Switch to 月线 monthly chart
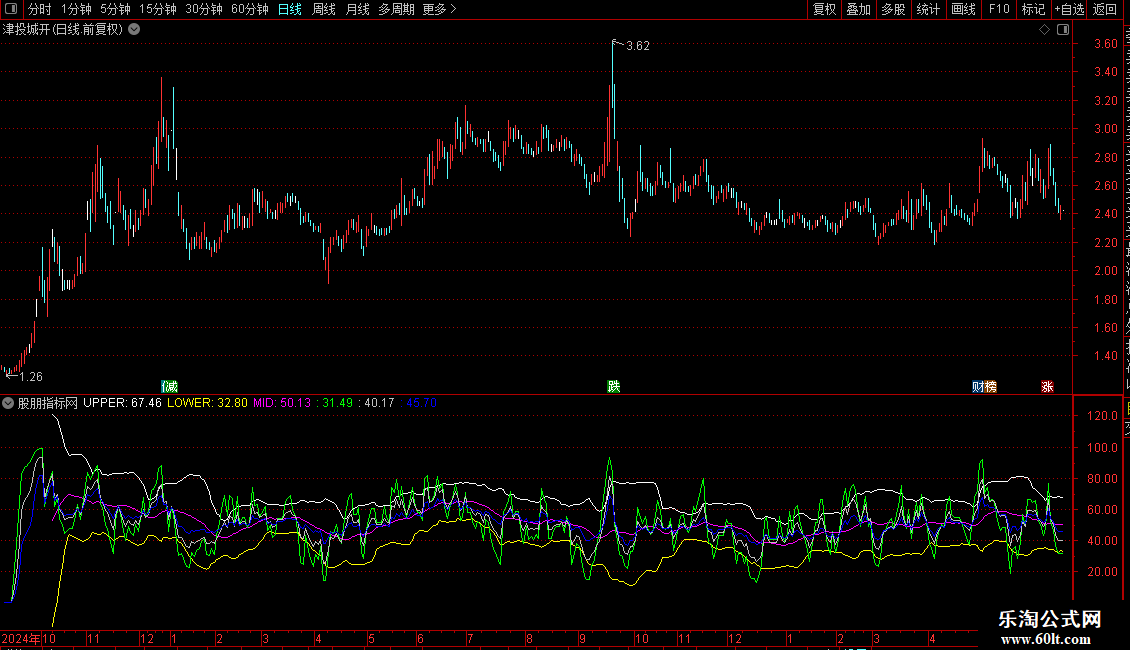Viewport: 1130px width, 650px height. pos(357,9)
